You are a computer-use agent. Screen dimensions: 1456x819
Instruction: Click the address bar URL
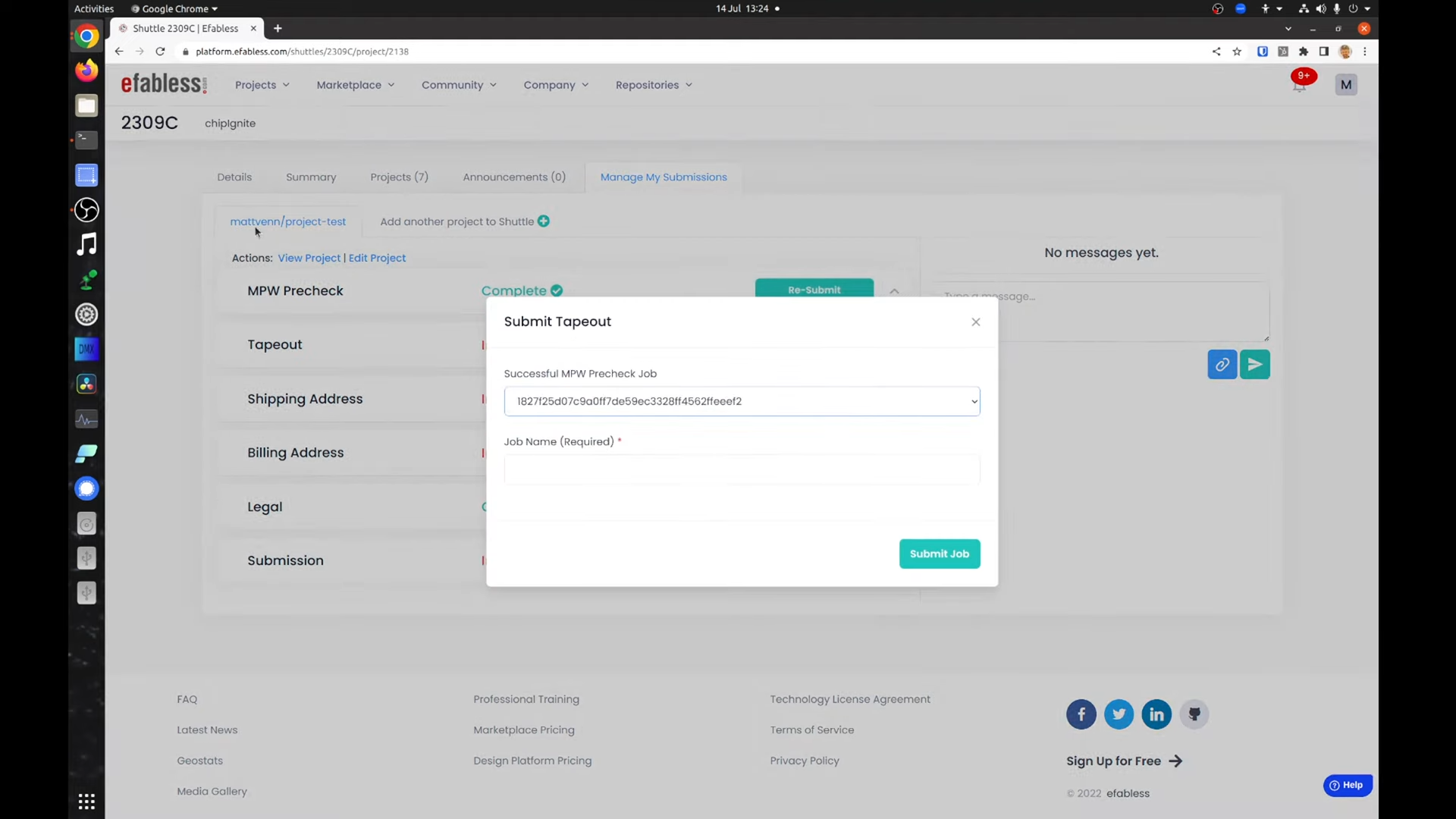302,52
